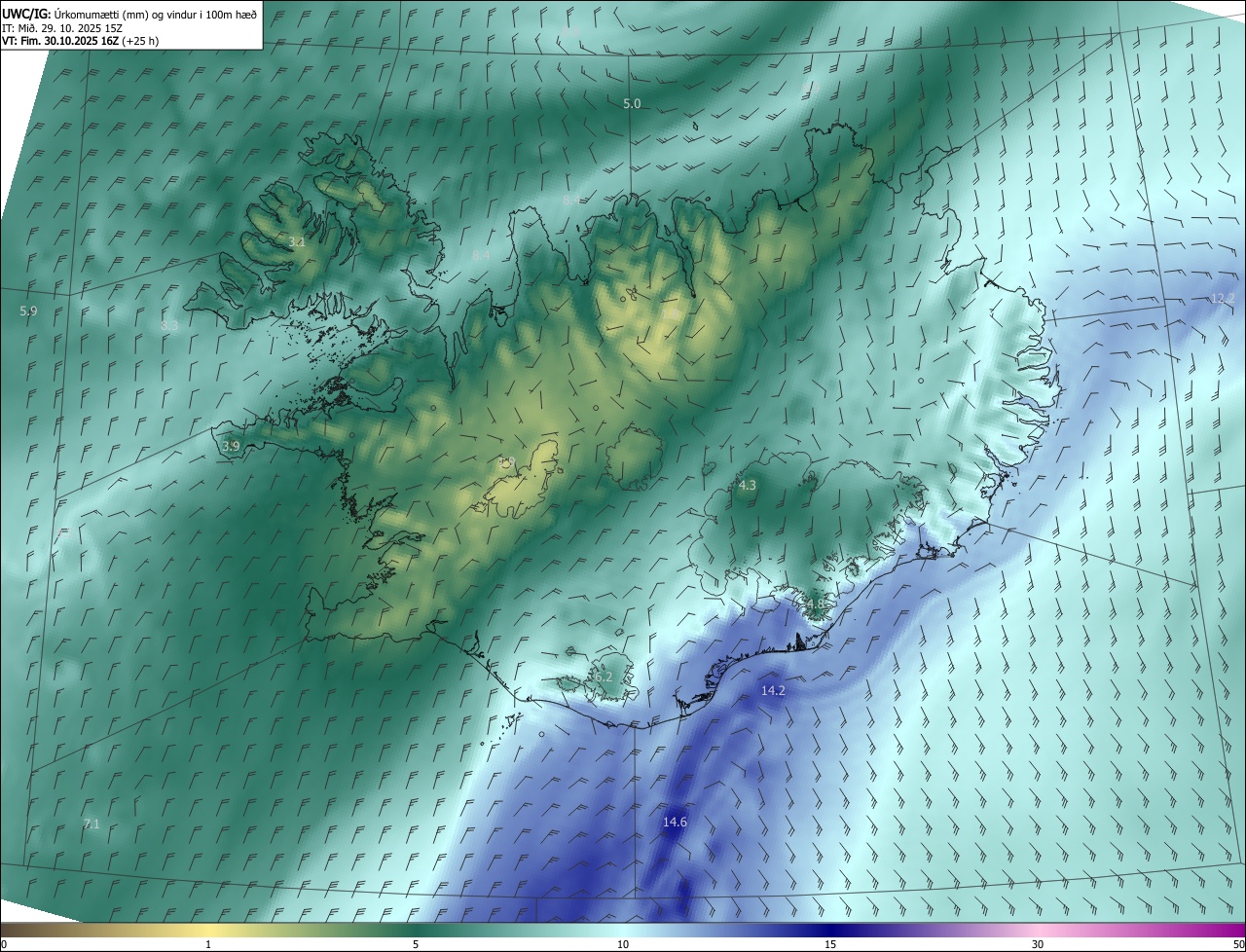The height and width of the screenshot is (952, 1246).
Task: Click the legend tick label 50
Action: pyautogui.click(x=1238, y=944)
